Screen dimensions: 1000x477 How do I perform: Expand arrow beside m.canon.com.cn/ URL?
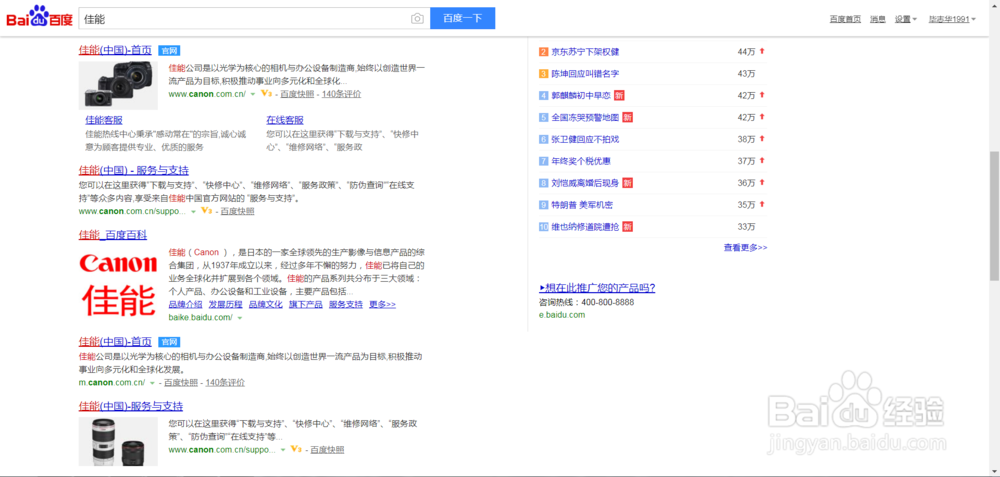click(x=152, y=383)
